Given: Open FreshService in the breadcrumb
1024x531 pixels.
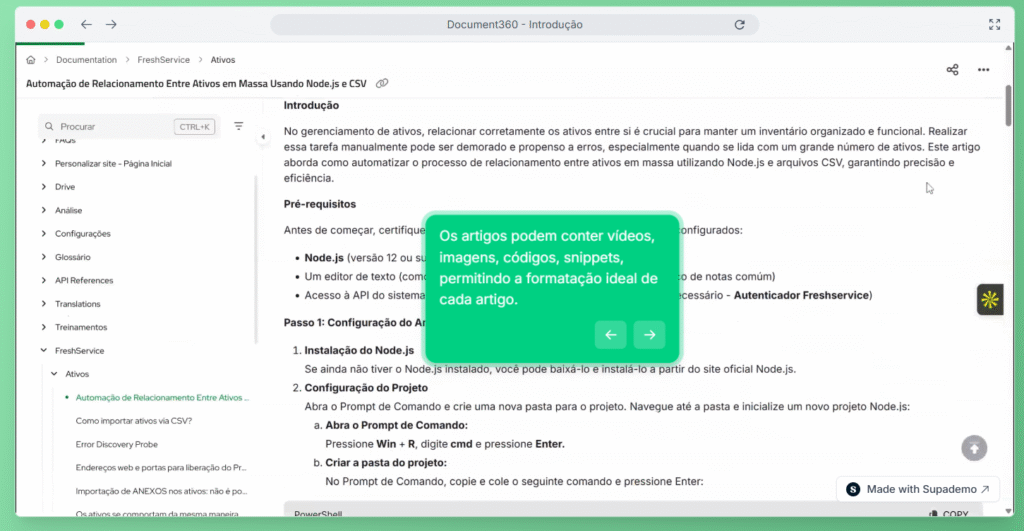Looking at the screenshot, I should tap(163, 59).
